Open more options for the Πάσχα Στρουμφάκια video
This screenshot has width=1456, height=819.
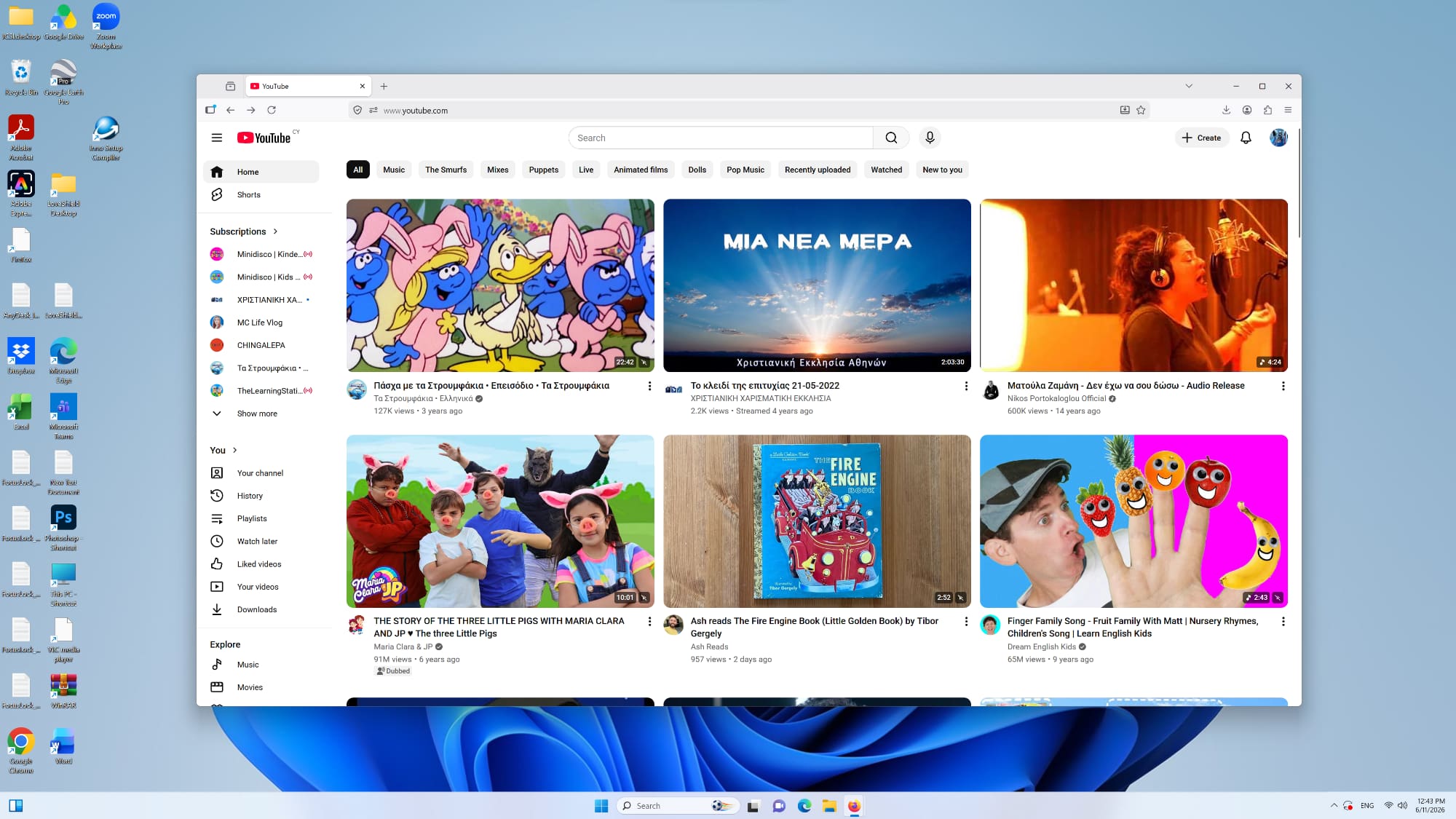point(649,386)
